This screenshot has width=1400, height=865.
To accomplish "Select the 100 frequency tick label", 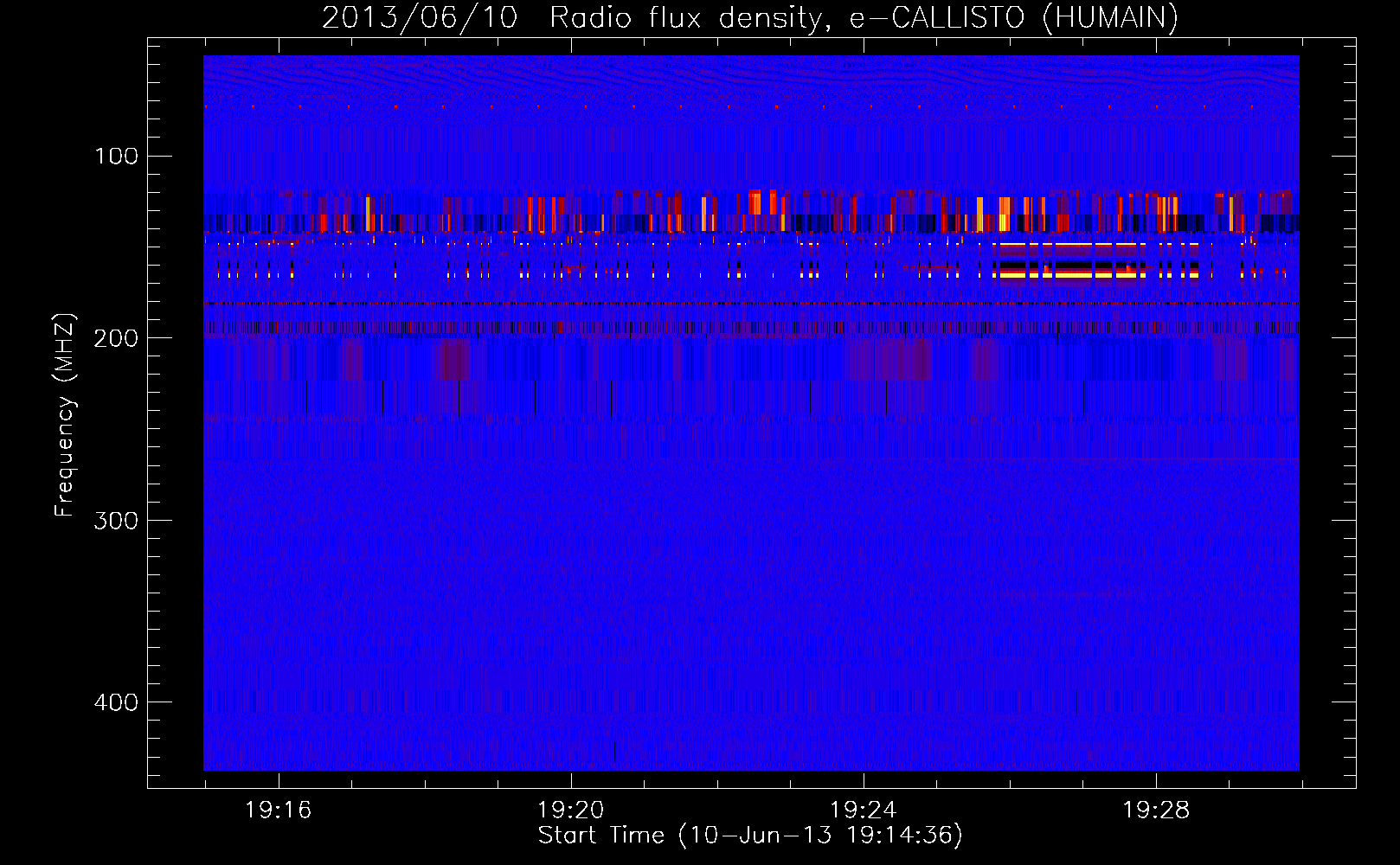I will pos(116,157).
